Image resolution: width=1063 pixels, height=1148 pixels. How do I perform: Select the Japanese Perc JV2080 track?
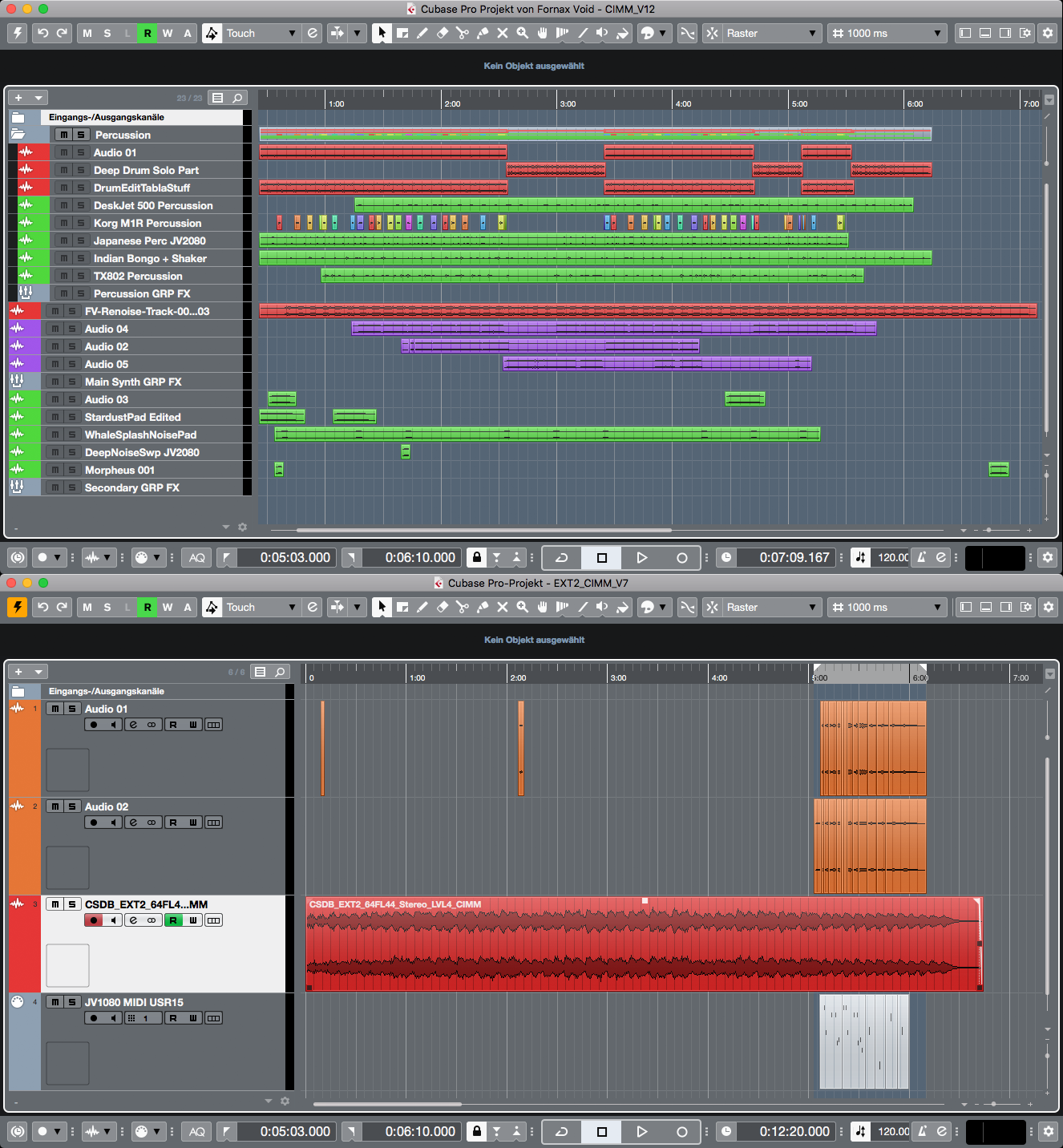coord(149,241)
